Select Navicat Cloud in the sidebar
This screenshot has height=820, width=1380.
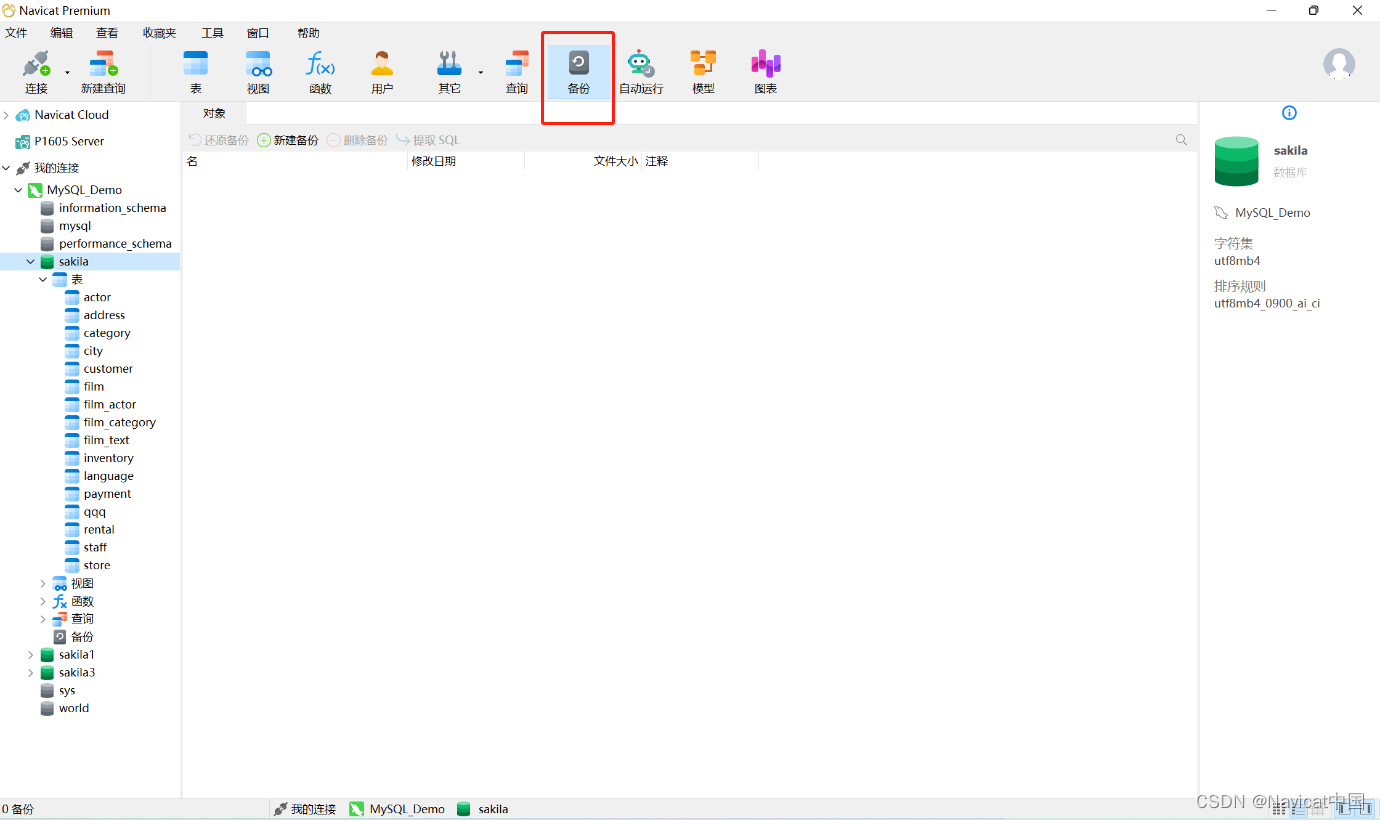point(71,115)
